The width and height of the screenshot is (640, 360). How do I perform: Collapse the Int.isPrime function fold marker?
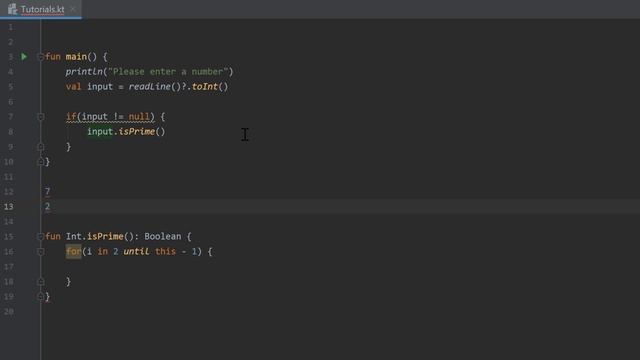tap(40, 236)
